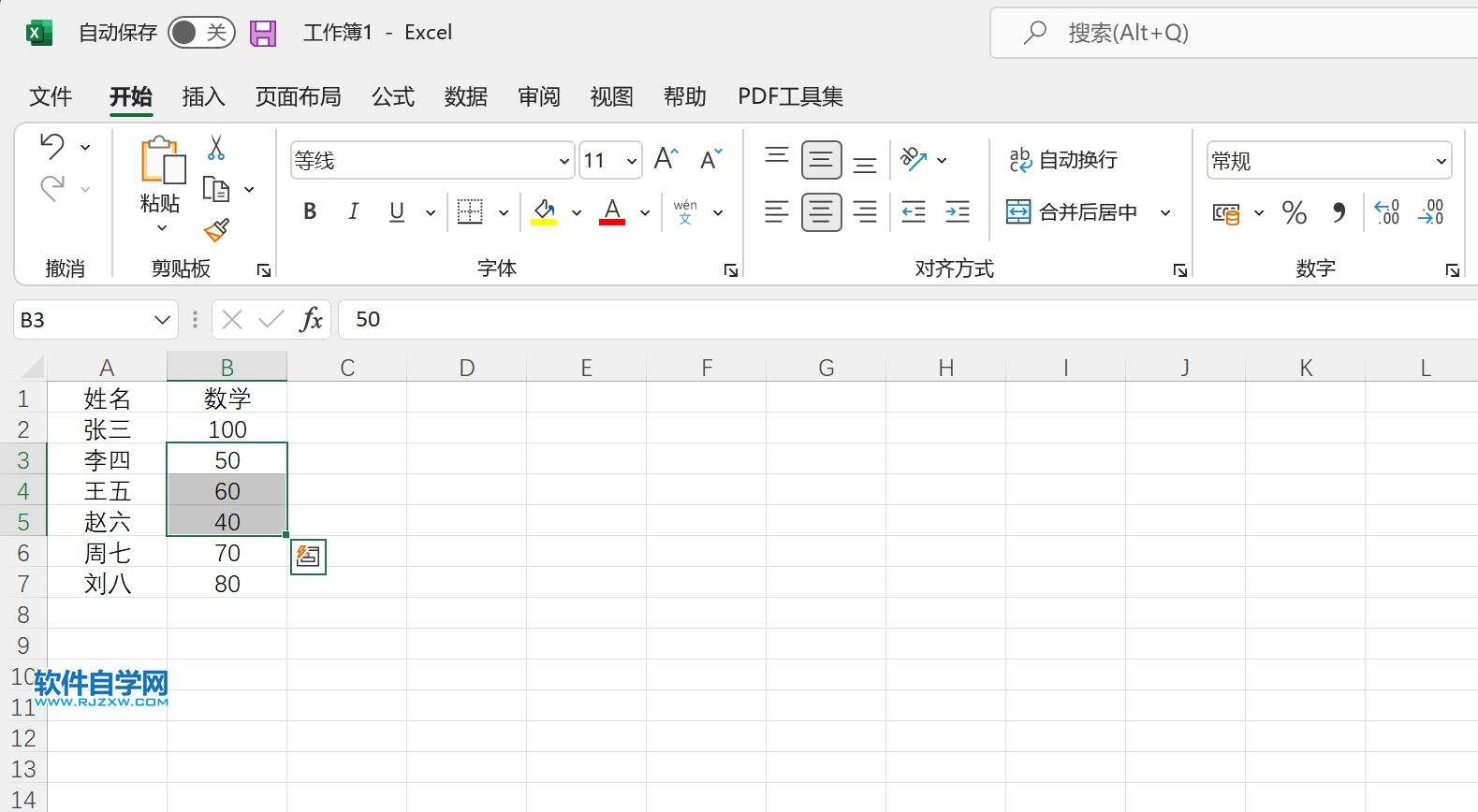Open the 数据 ribbon tab
The height and width of the screenshot is (812, 1478).
(466, 96)
